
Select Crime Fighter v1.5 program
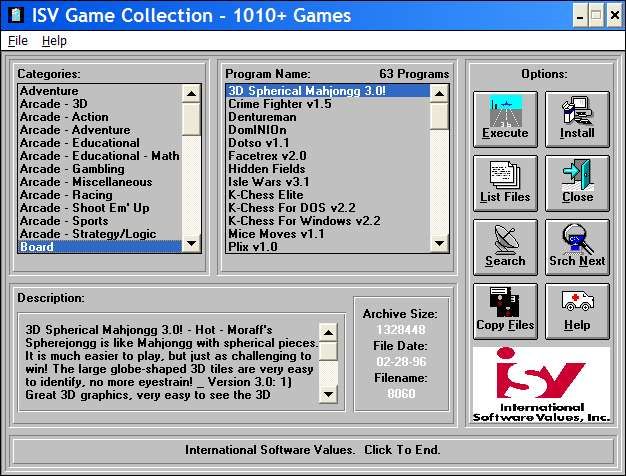[x=328, y=104]
